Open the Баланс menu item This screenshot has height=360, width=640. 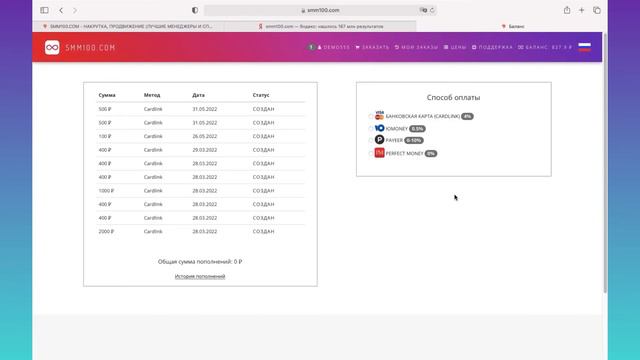pyautogui.click(x=545, y=47)
